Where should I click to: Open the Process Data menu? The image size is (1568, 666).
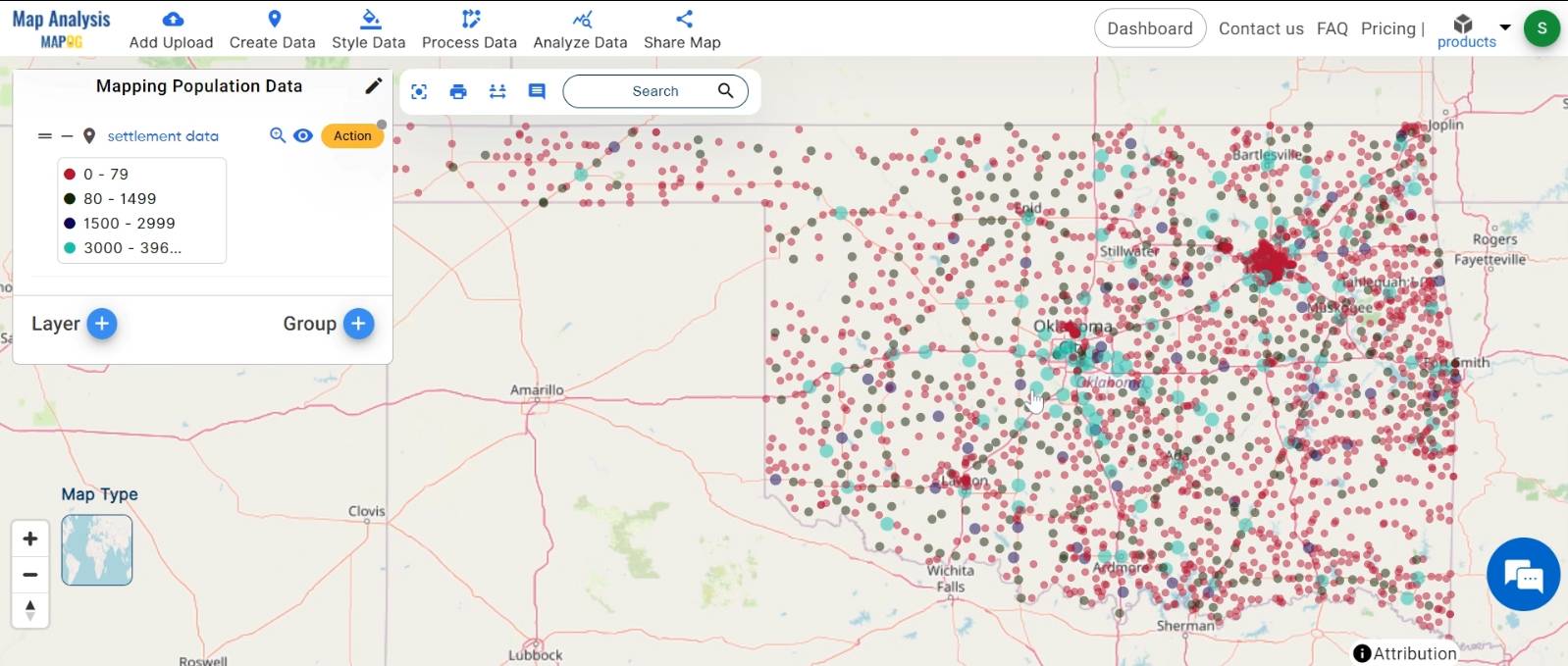[x=469, y=30]
